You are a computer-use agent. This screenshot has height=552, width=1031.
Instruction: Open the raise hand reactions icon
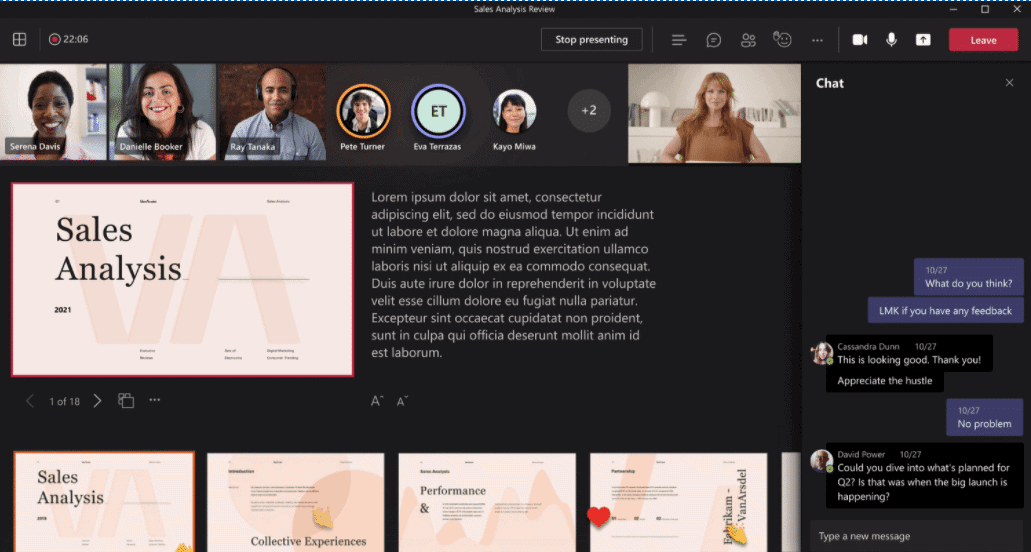(x=782, y=39)
